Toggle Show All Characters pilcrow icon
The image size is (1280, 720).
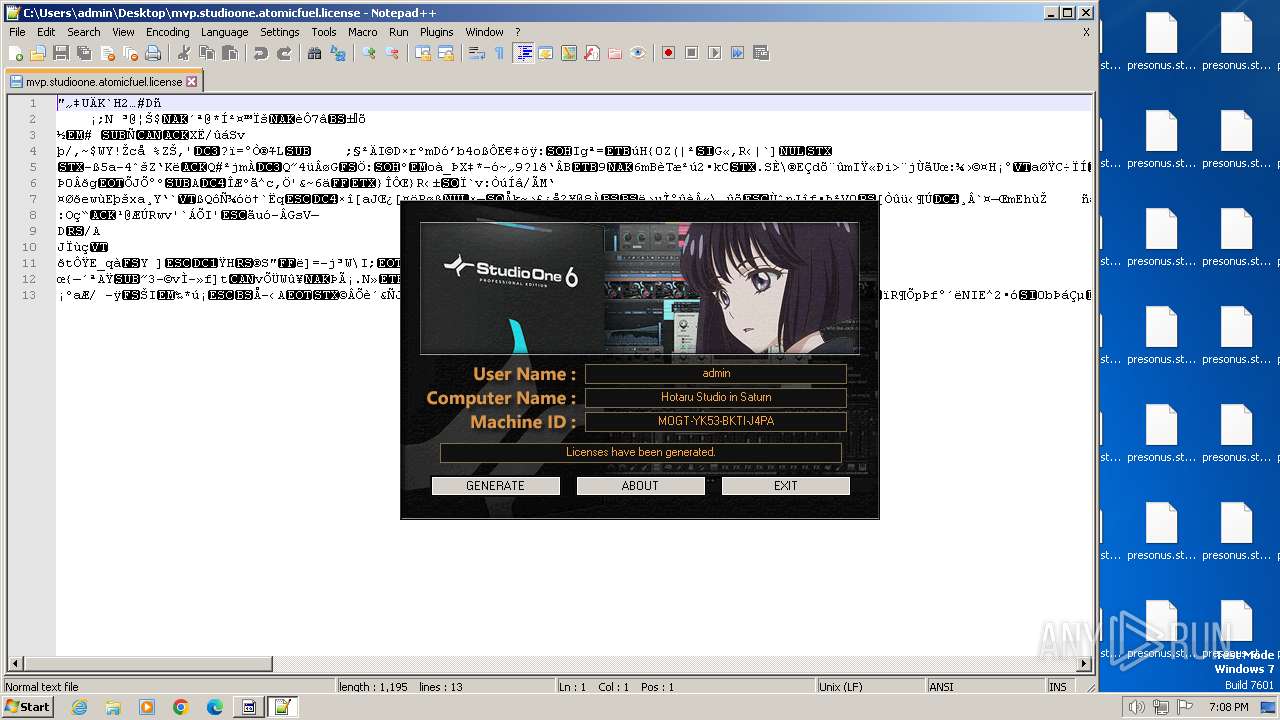tap(500, 53)
